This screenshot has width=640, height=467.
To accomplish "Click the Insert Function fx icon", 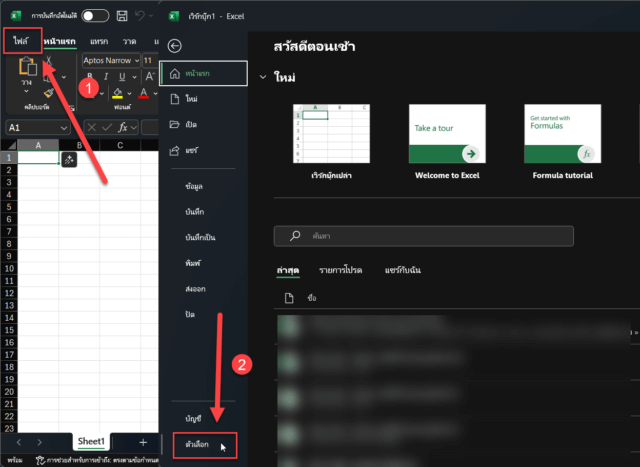I will coord(122,128).
